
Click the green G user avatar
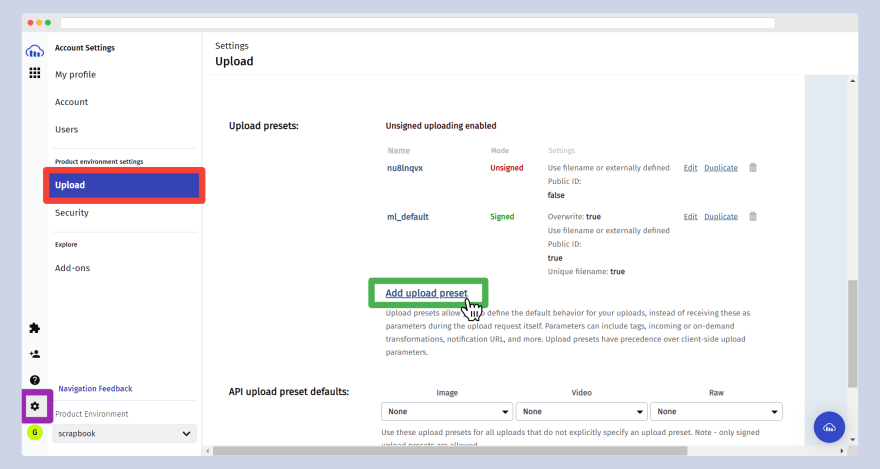coord(35,432)
